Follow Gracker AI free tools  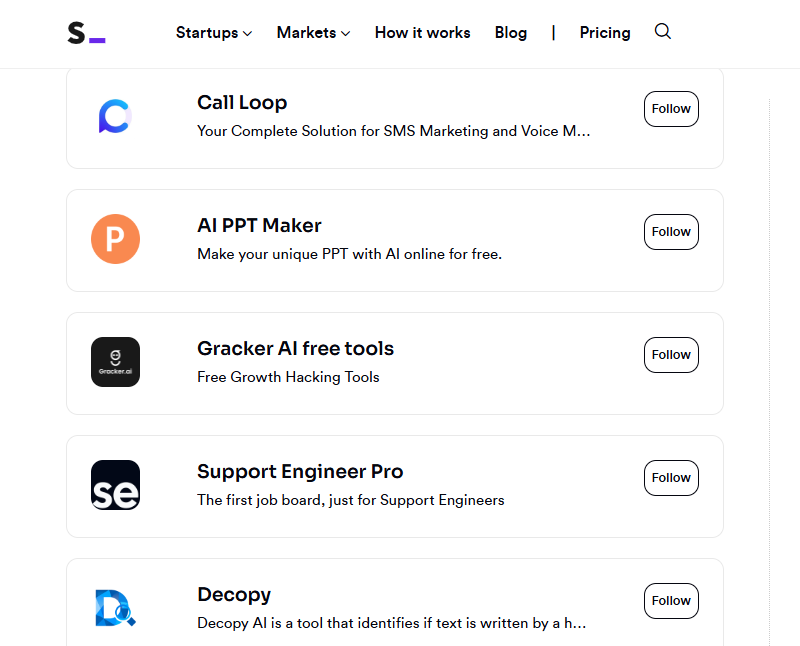point(671,355)
